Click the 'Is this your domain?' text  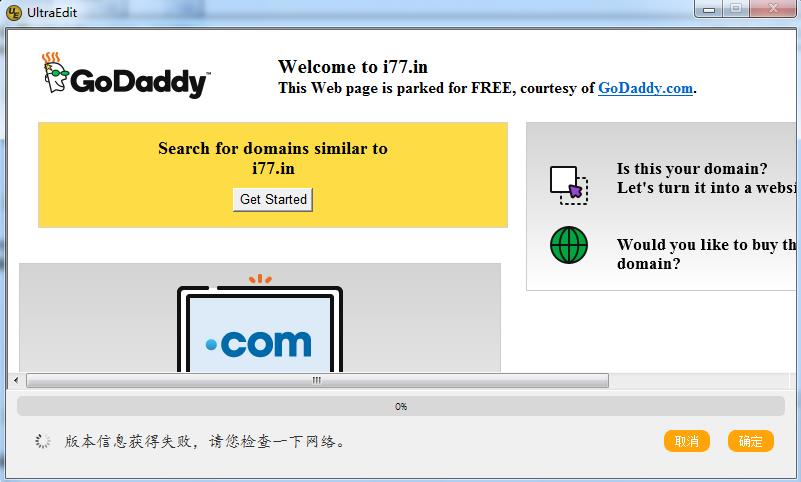(x=692, y=168)
